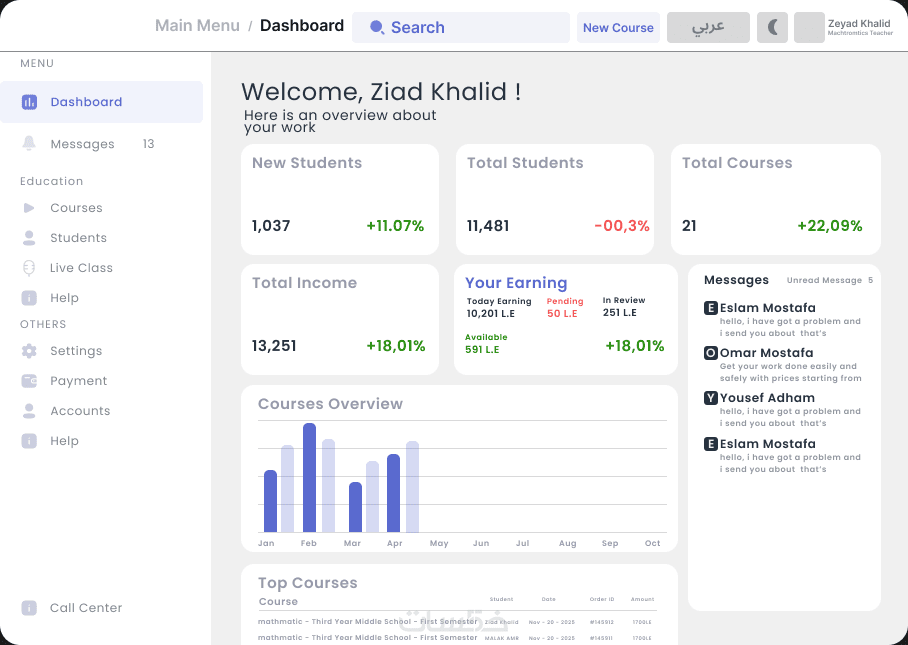The width and height of the screenshot is (908, 645).
Task: Click the Call Center info icon
Action: tap(29, 608)
